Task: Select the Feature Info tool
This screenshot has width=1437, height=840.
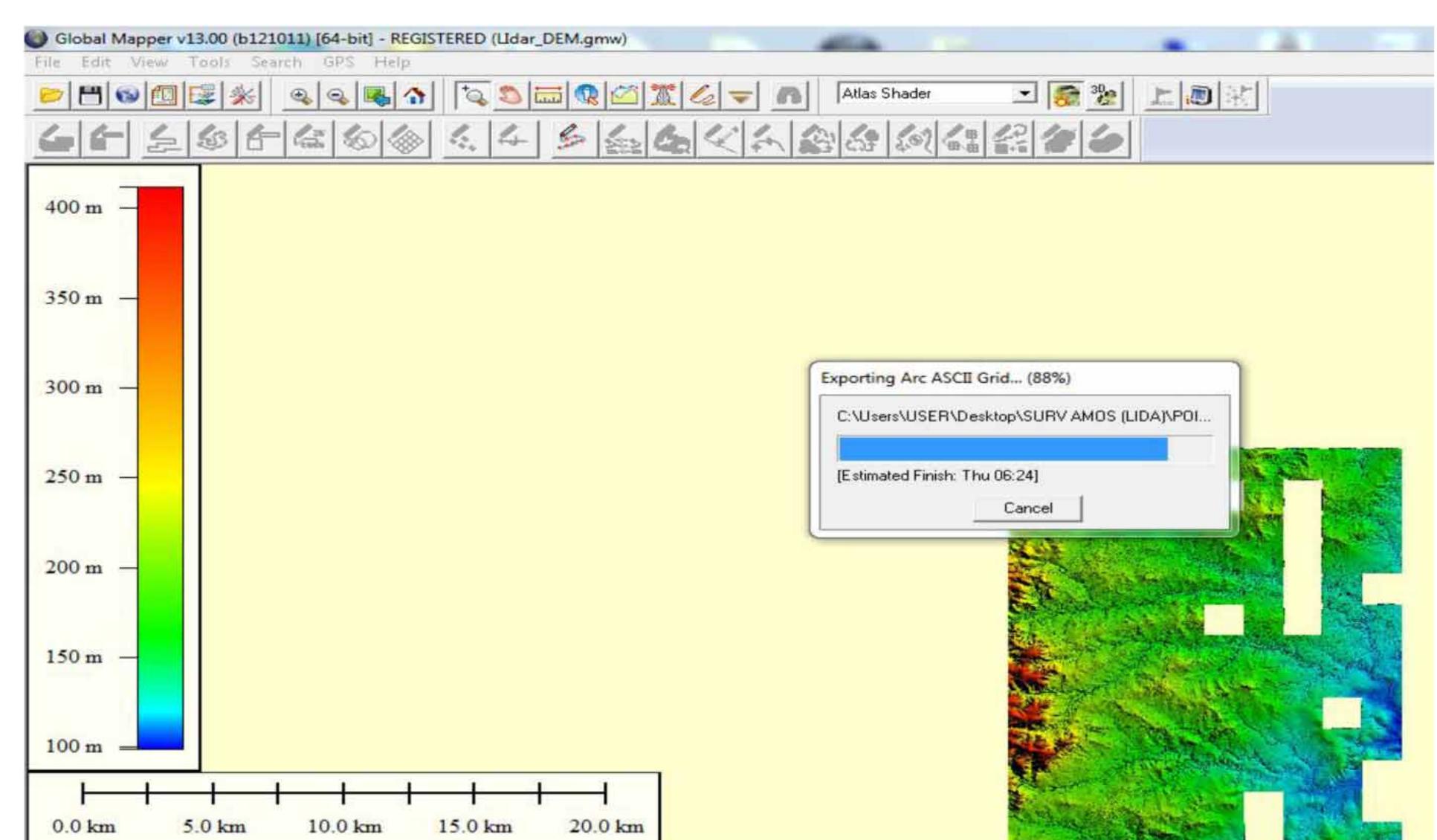Action: (587, 96)
